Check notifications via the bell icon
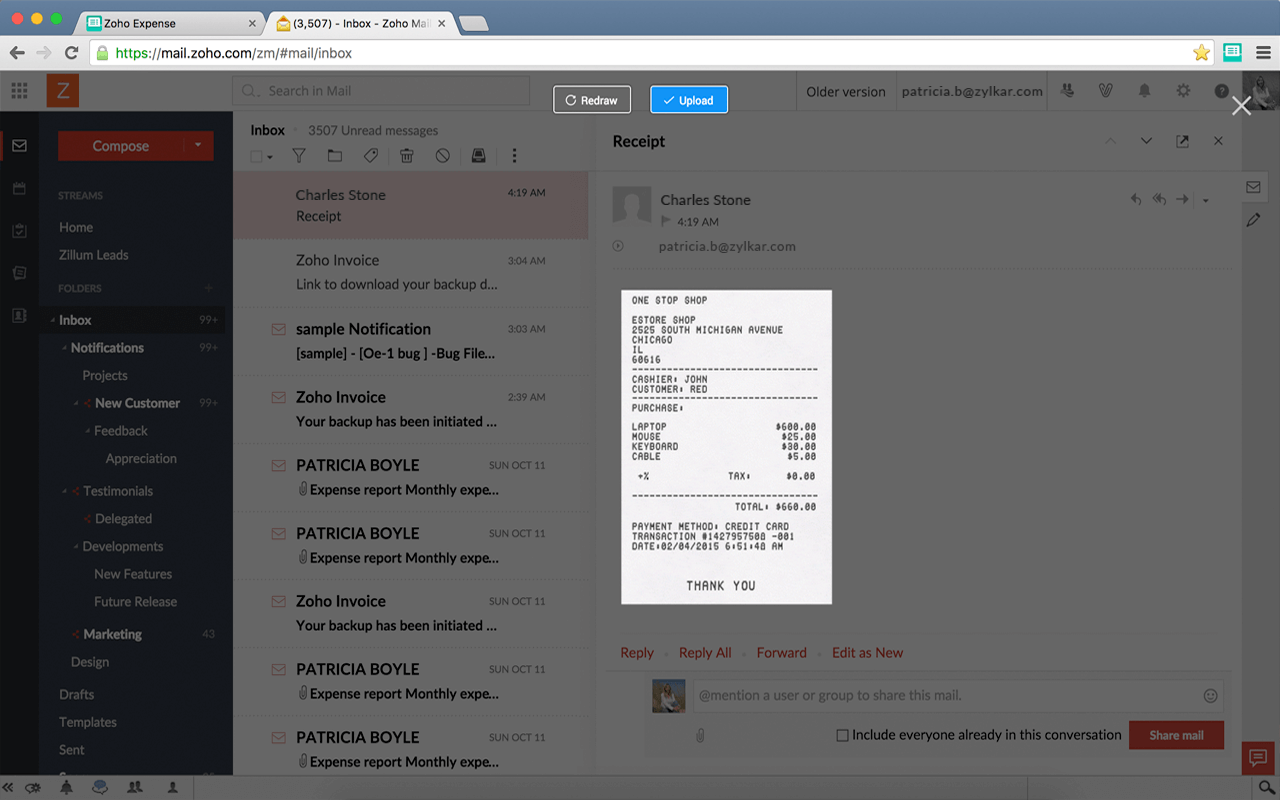This screenshot has width=1280, height=800. (x=1144, y=90)
